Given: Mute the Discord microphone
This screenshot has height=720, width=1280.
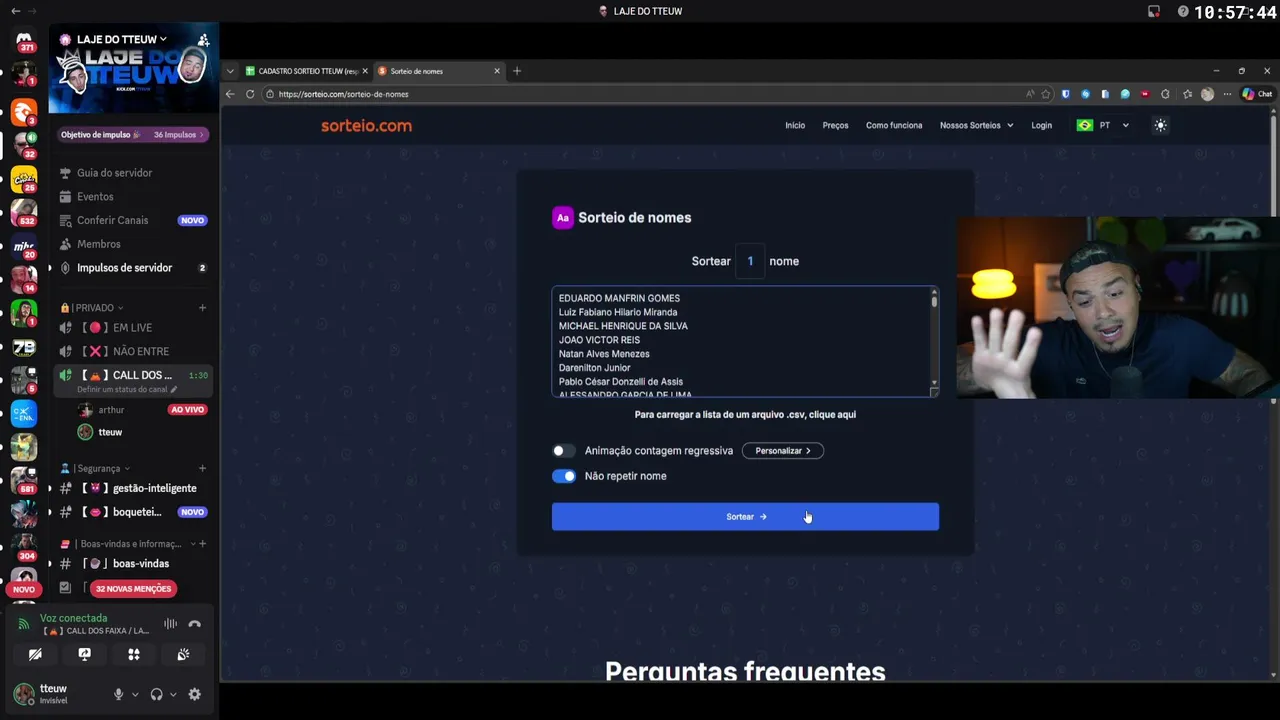Looking at the screenshot, I should [x=118, y=694].
